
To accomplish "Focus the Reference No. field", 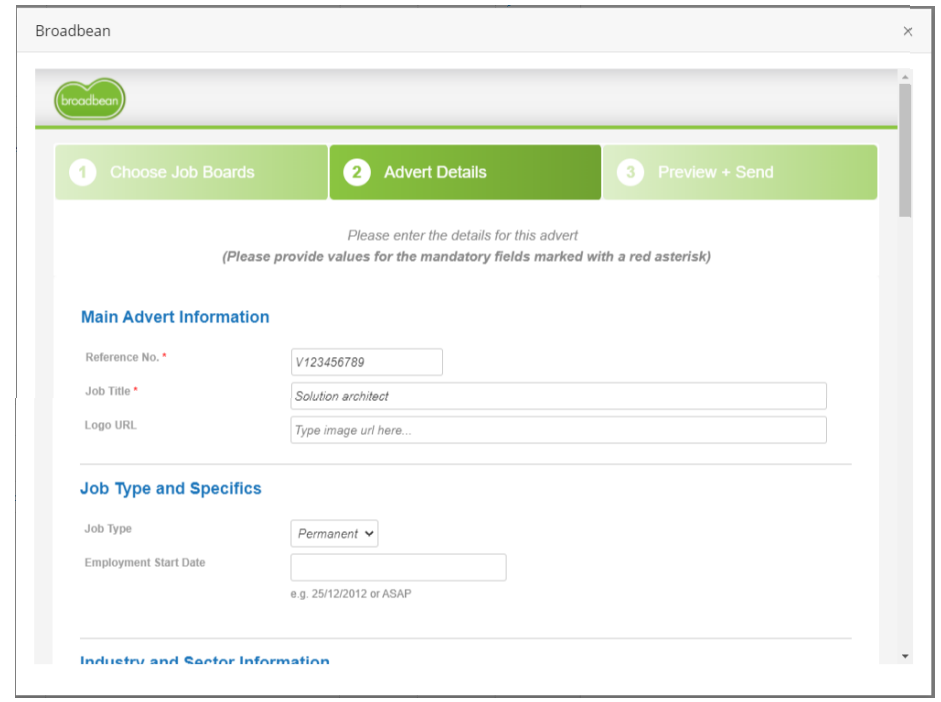I will (367, 362).
